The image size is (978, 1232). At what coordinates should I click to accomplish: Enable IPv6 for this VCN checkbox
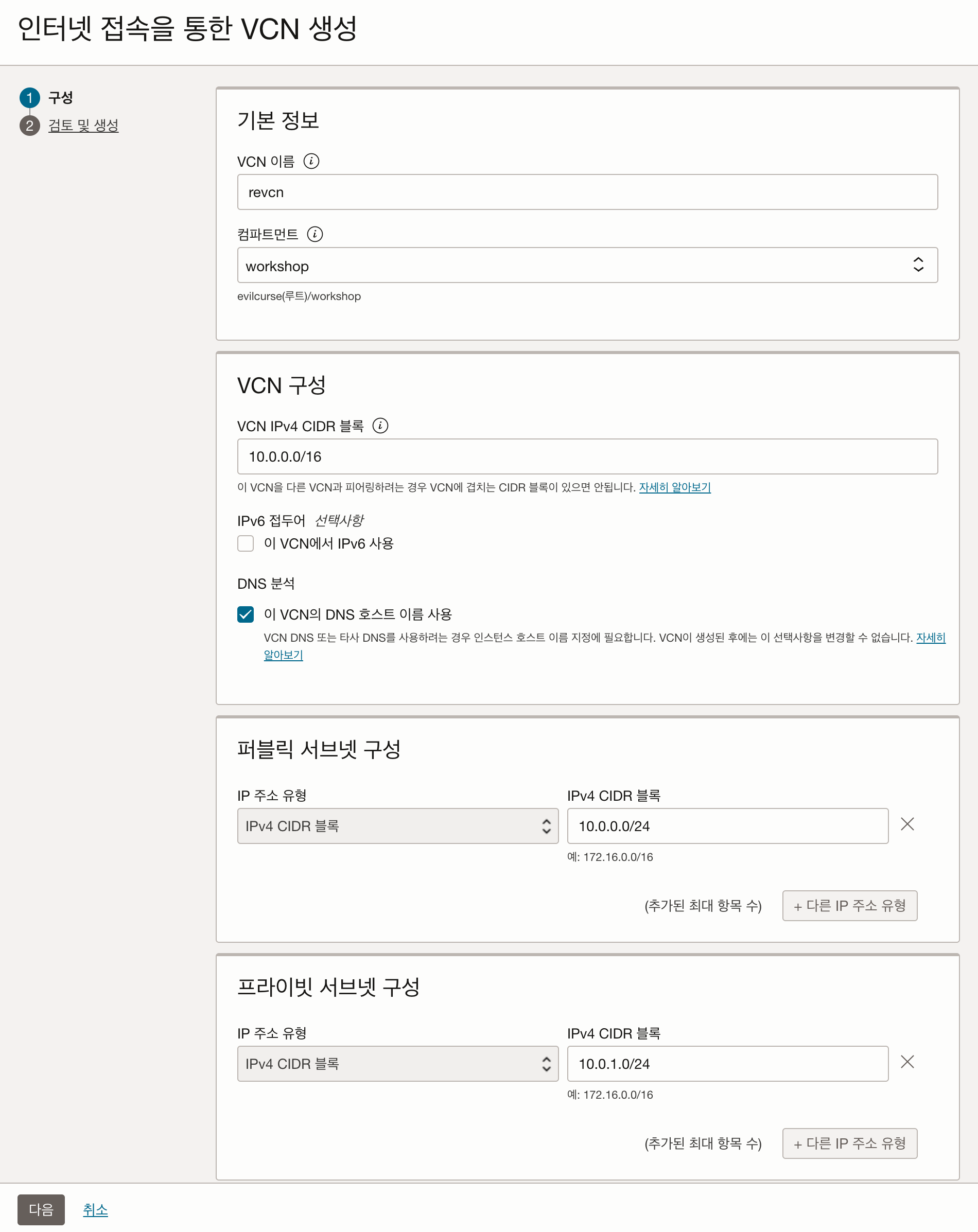point(246,543)
